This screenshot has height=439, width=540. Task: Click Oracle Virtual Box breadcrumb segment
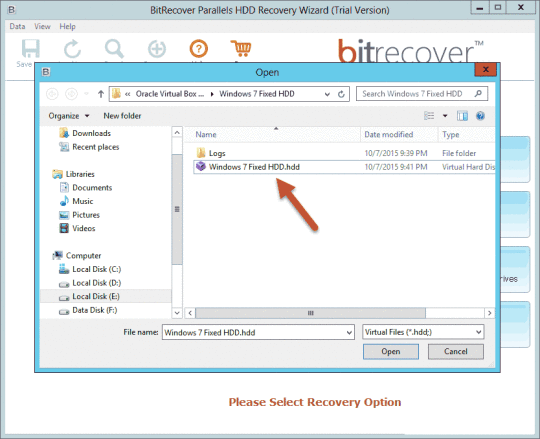pos(170,94)
